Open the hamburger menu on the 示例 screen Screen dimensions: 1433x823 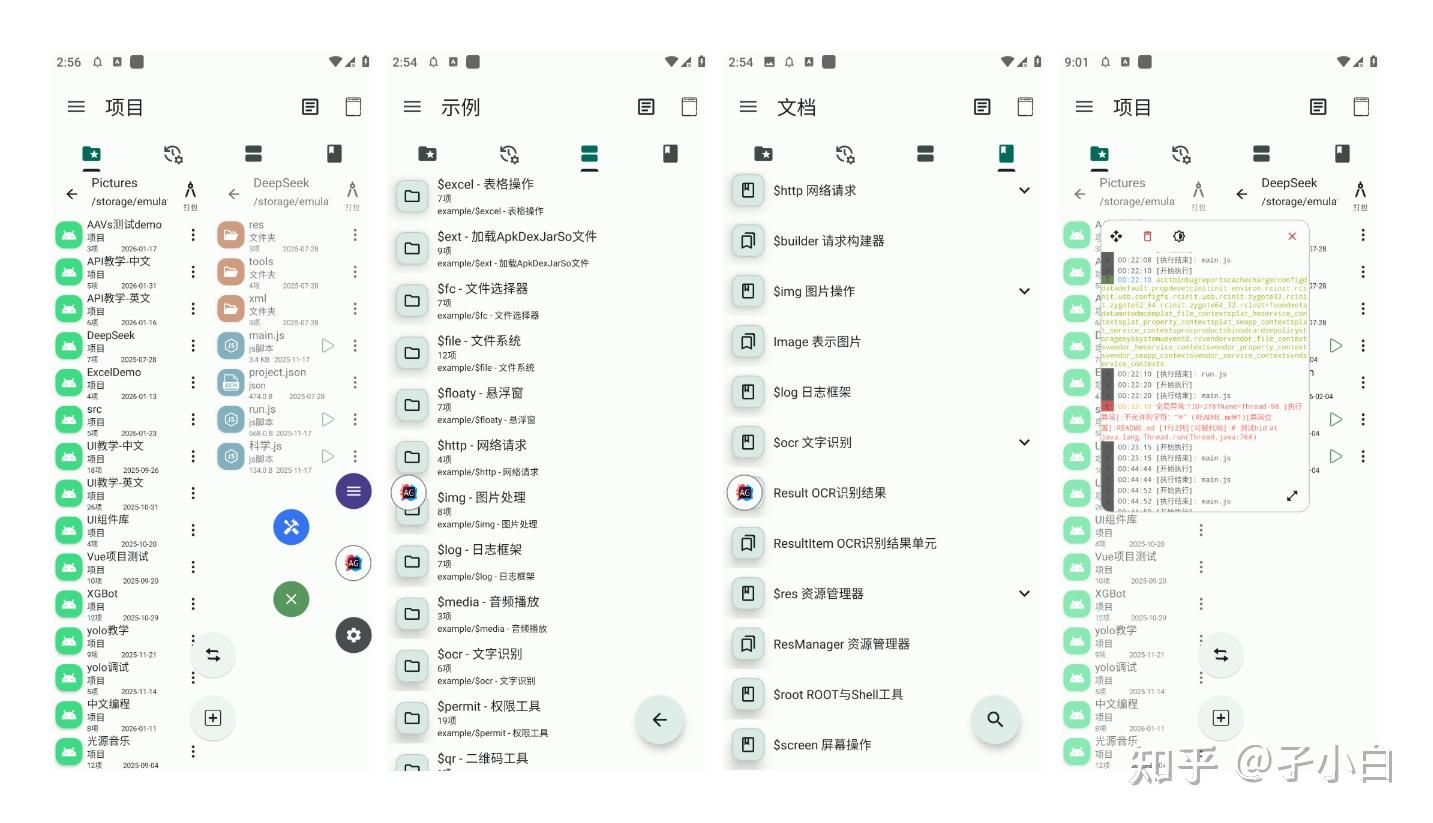point(412,107)
